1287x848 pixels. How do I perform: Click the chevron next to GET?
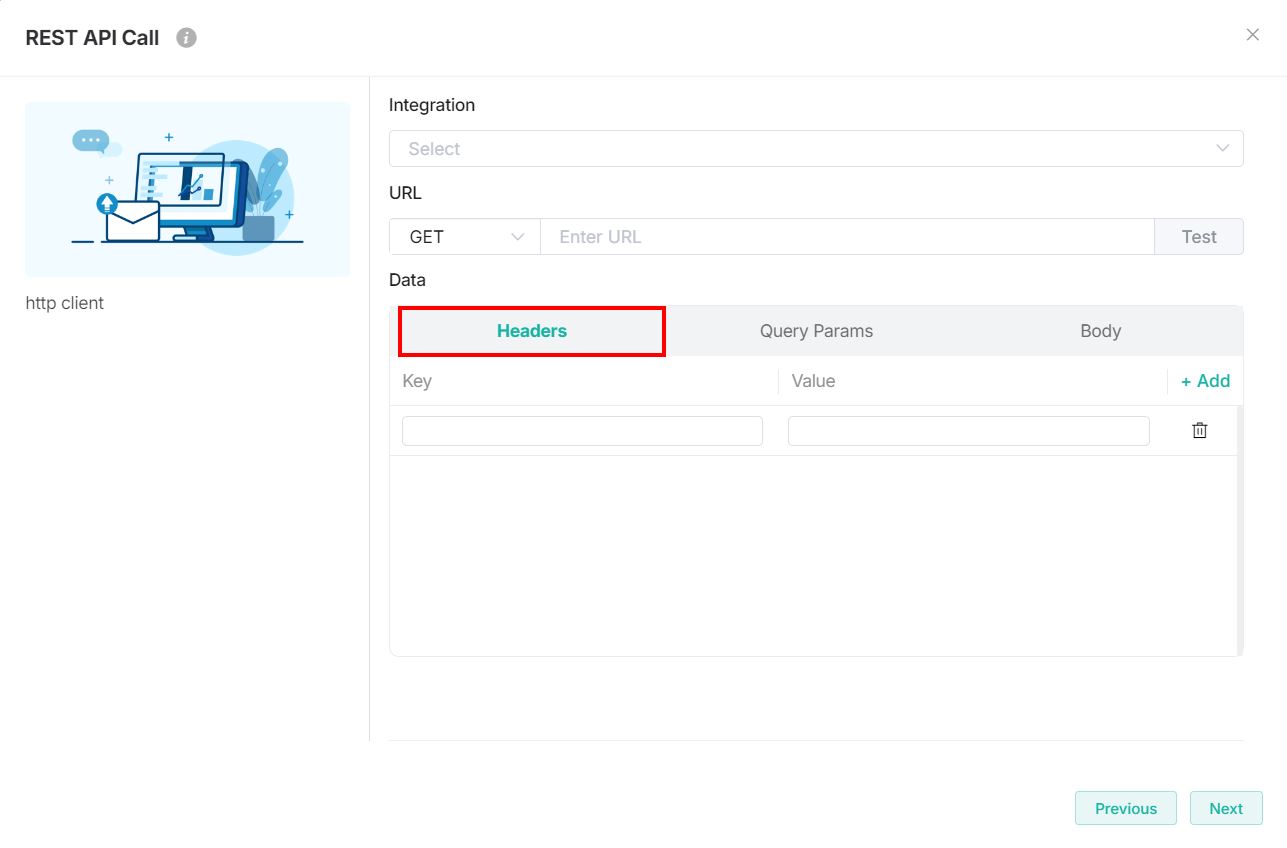pyautogui.click(x=517, y=237)
